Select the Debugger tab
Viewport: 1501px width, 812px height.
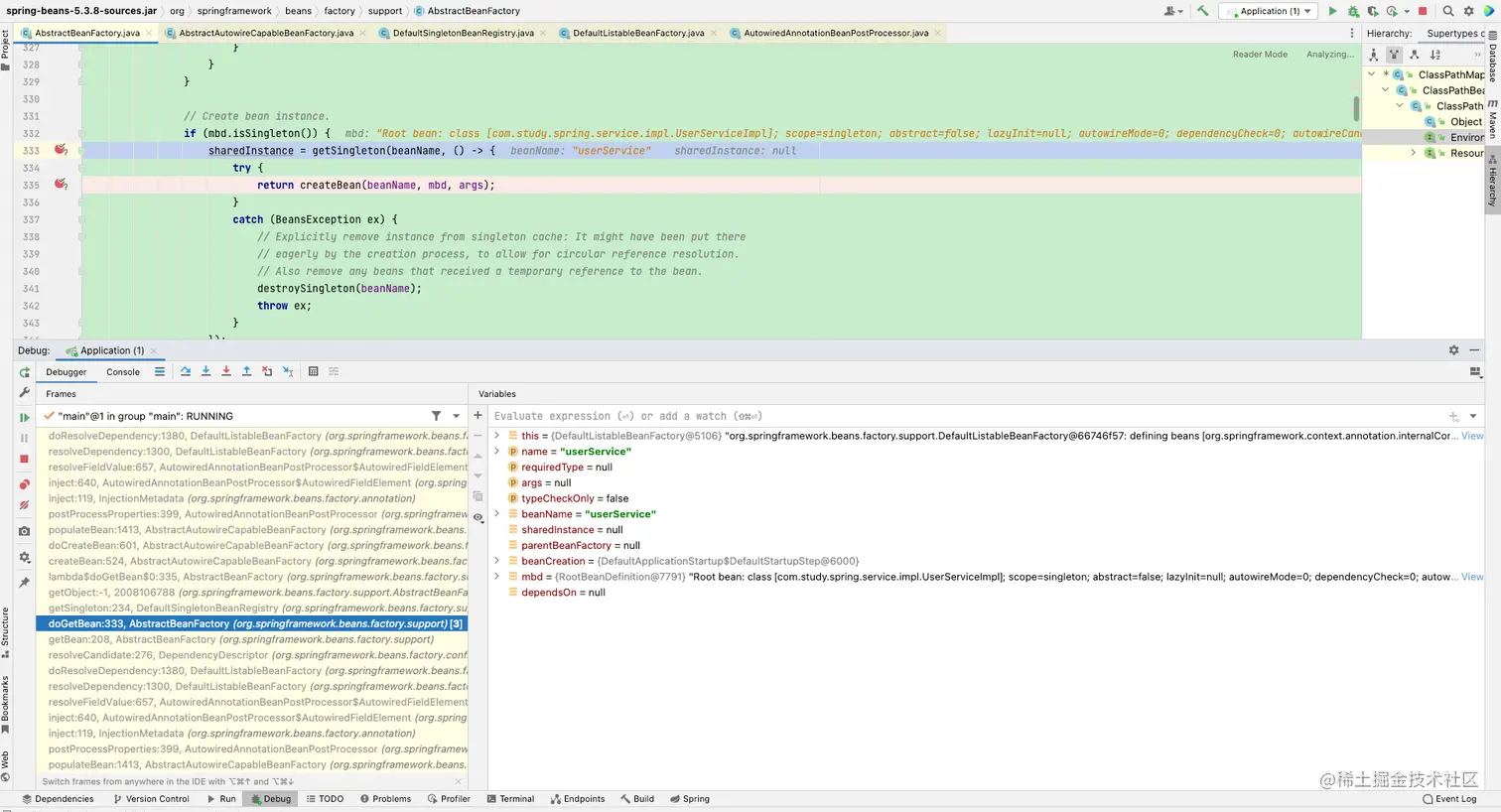point(67,372)
